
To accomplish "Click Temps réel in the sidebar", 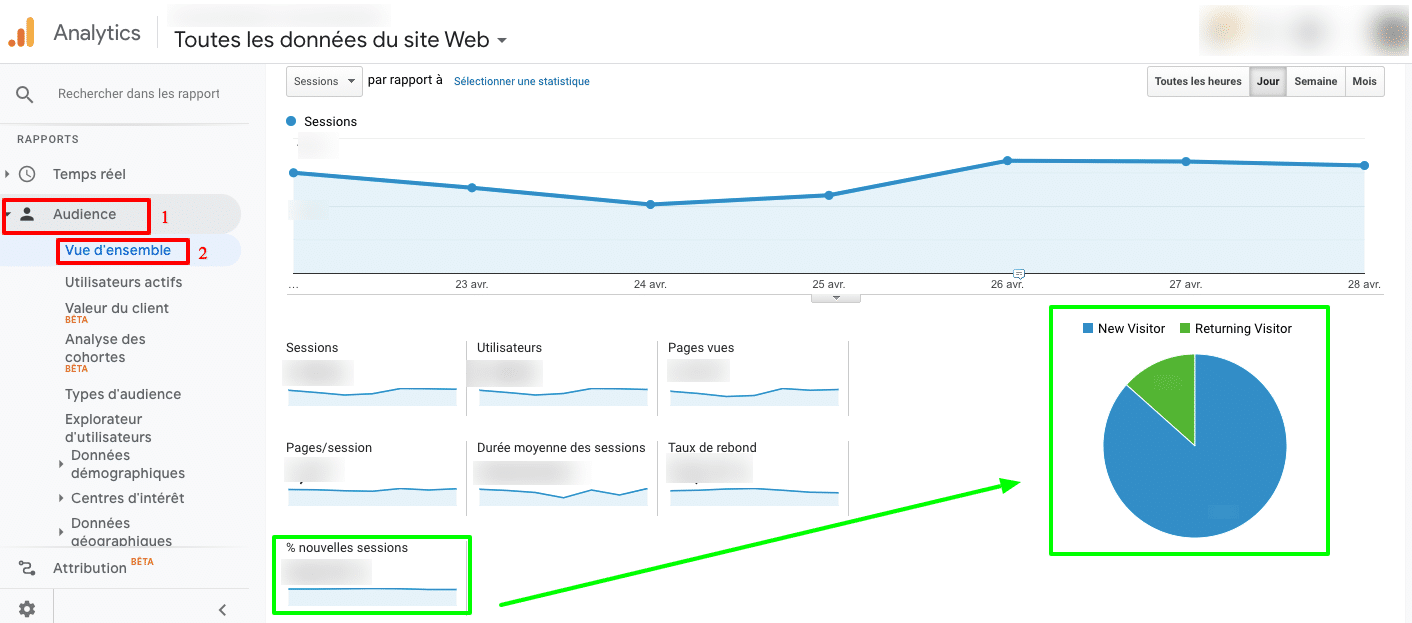I will [x=89, y=174].
